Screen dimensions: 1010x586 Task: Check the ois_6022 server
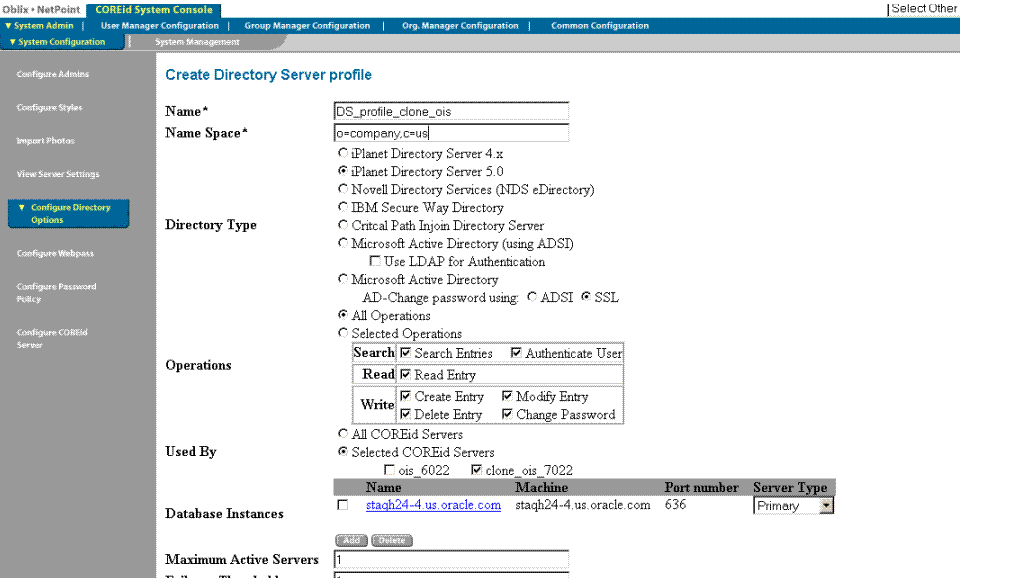click(389, 470)
